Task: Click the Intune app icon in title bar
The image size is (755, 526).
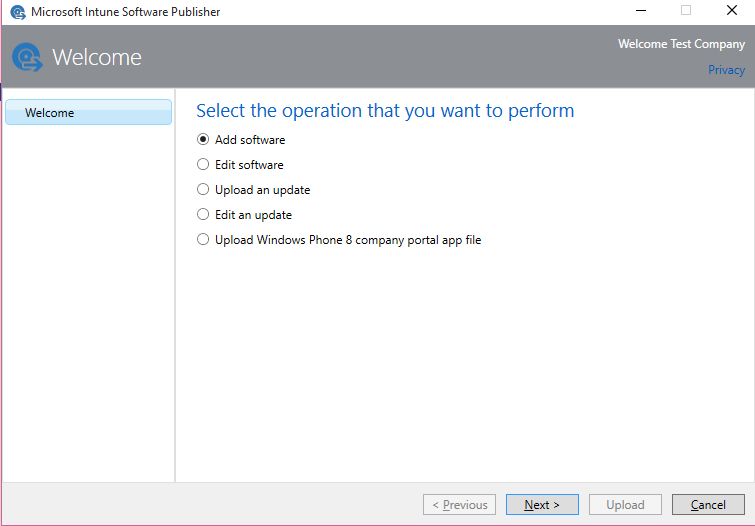Action: point(17,12)
